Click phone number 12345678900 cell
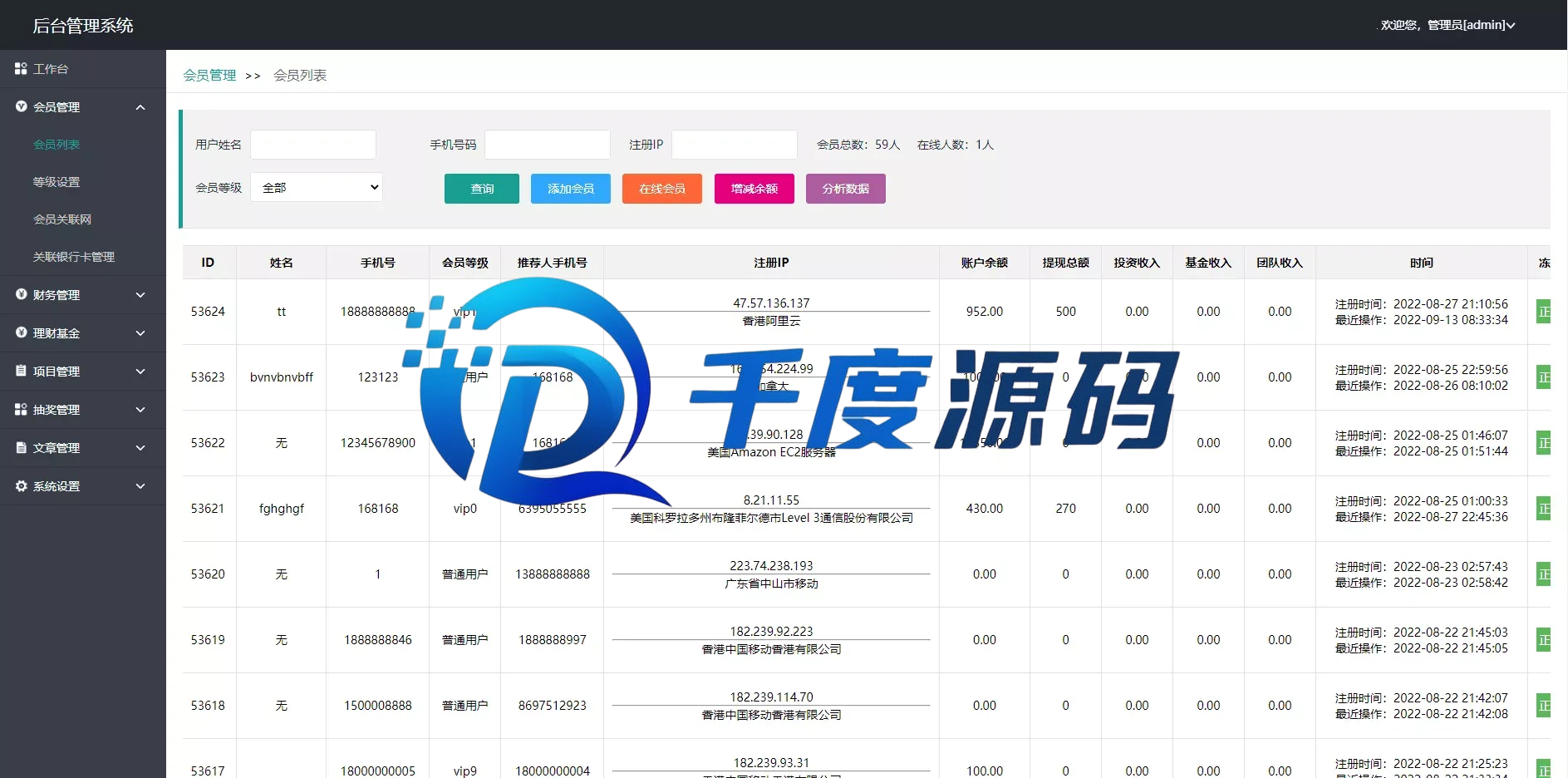Image resolution: width=1568 pixels, height=778 pixels. [378, 443]
